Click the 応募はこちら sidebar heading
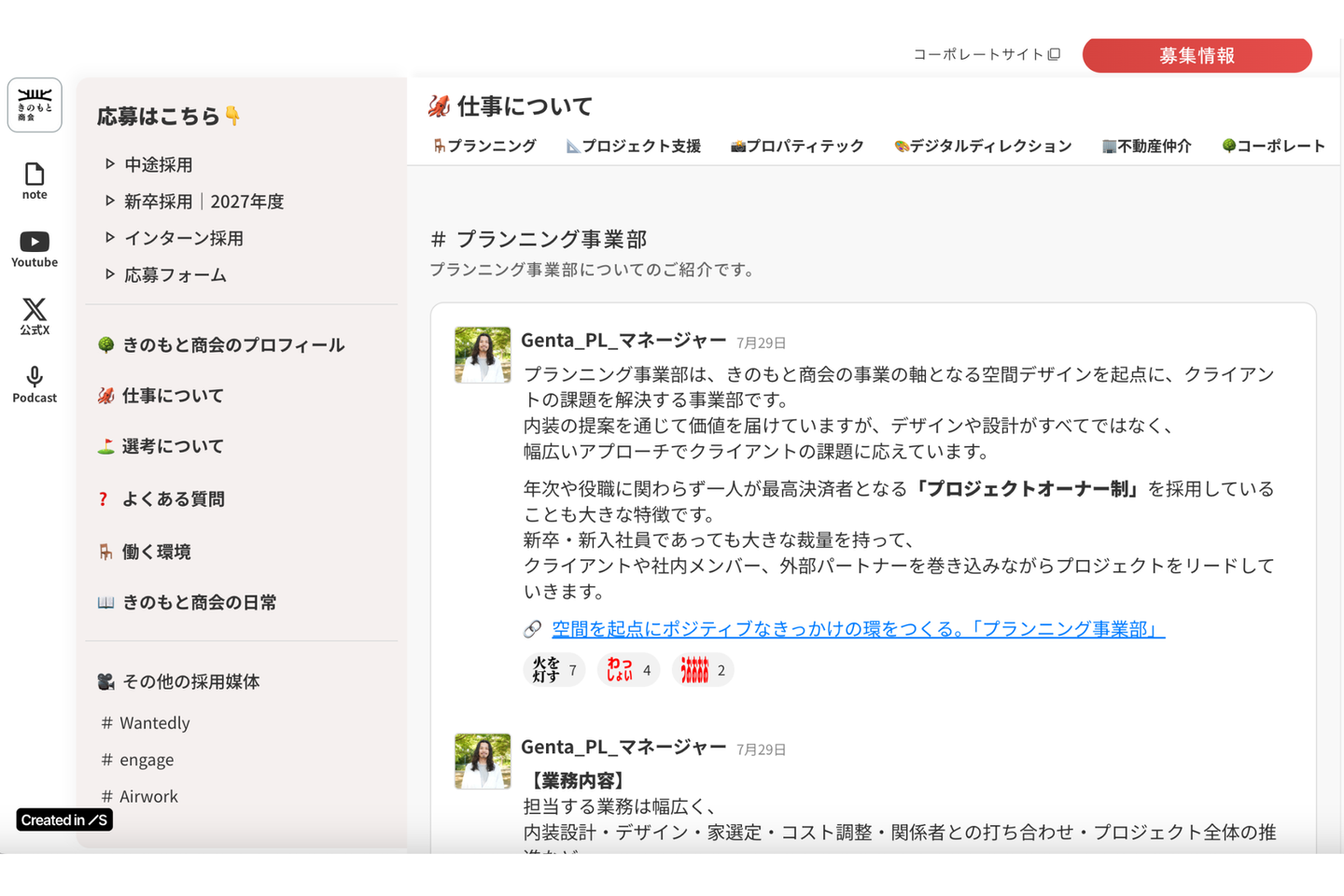This screenshot has height=896, width=1344. [x=169, y=117]
